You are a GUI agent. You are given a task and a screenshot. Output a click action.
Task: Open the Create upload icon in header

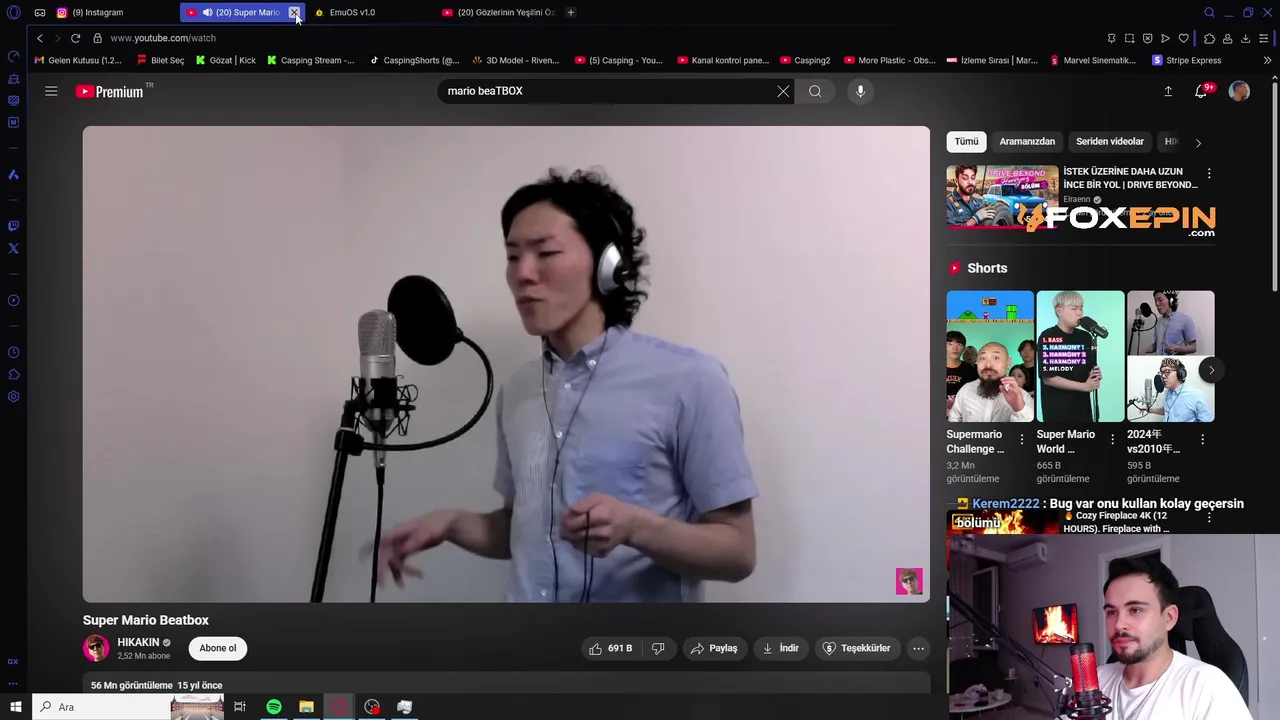click(x=1168, y=91)
